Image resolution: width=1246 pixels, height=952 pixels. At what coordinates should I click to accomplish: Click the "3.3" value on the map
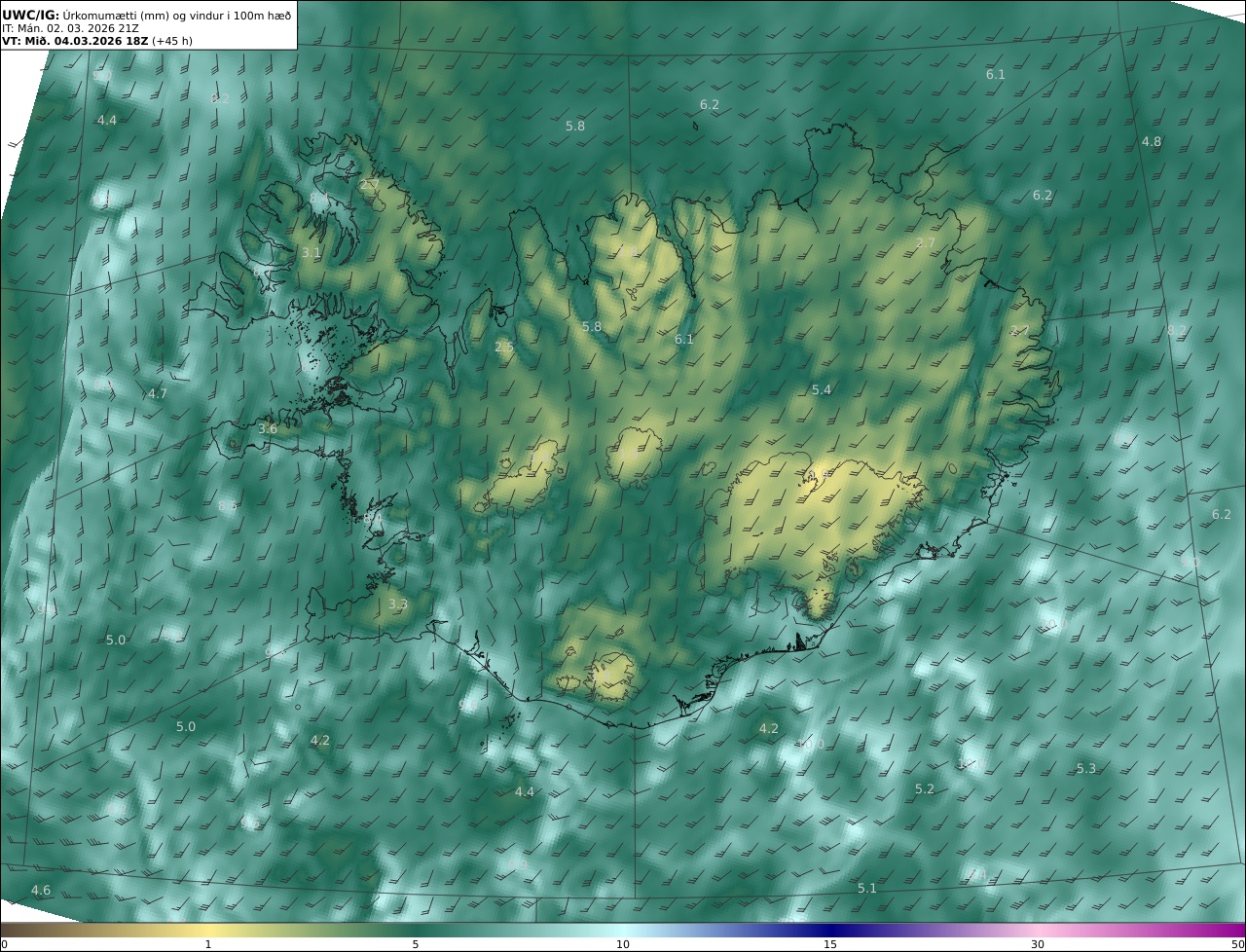click(398, 604)
